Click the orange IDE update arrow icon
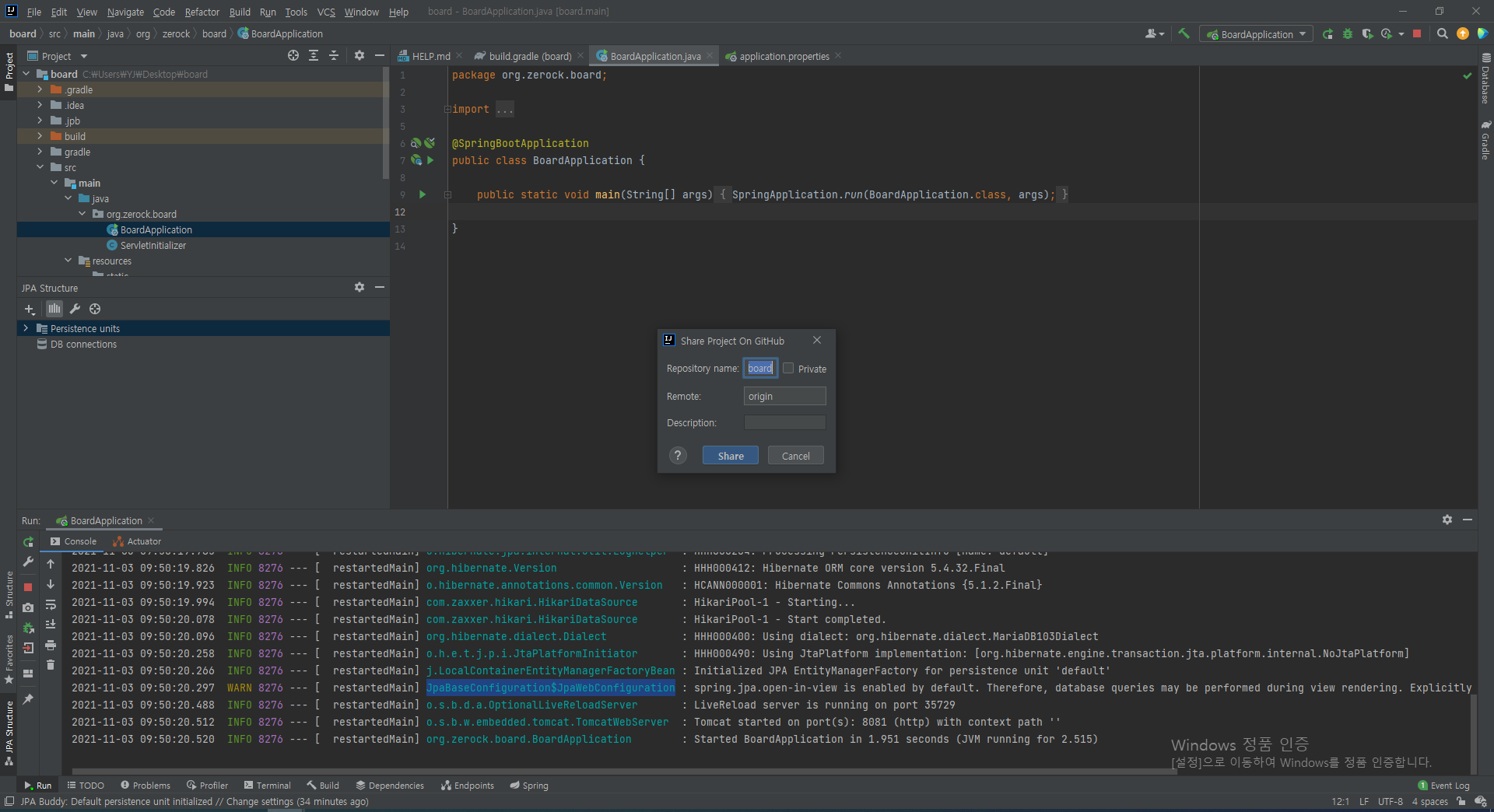Image resolution: width=1494 pixels, height=812 pixels. point(1463,33)
